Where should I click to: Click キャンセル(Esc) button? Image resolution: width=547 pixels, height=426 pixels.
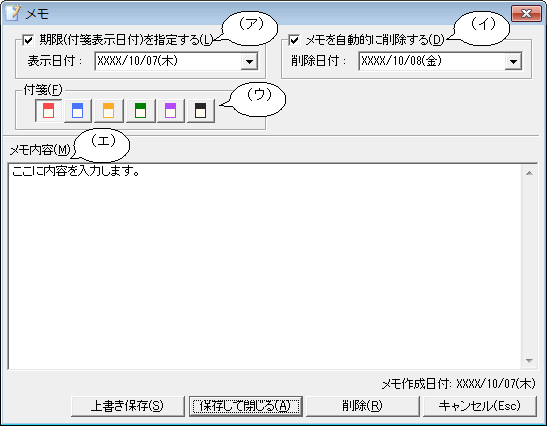tap(480, 406)
